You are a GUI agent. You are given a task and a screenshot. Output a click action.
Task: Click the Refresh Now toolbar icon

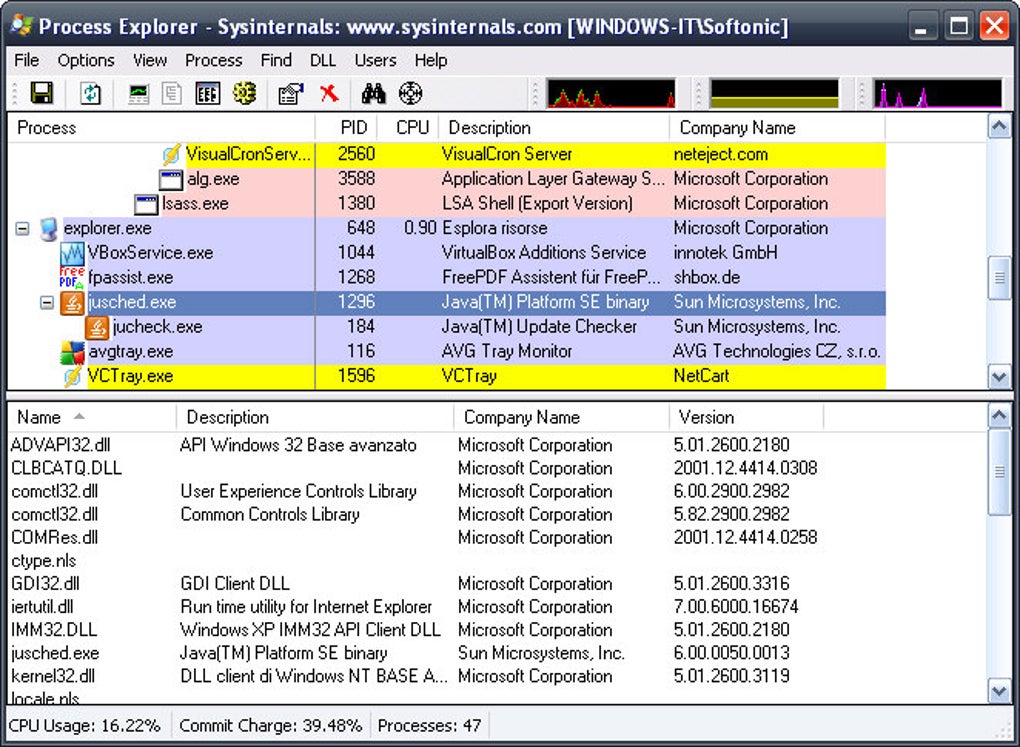[x=91, y=94]
